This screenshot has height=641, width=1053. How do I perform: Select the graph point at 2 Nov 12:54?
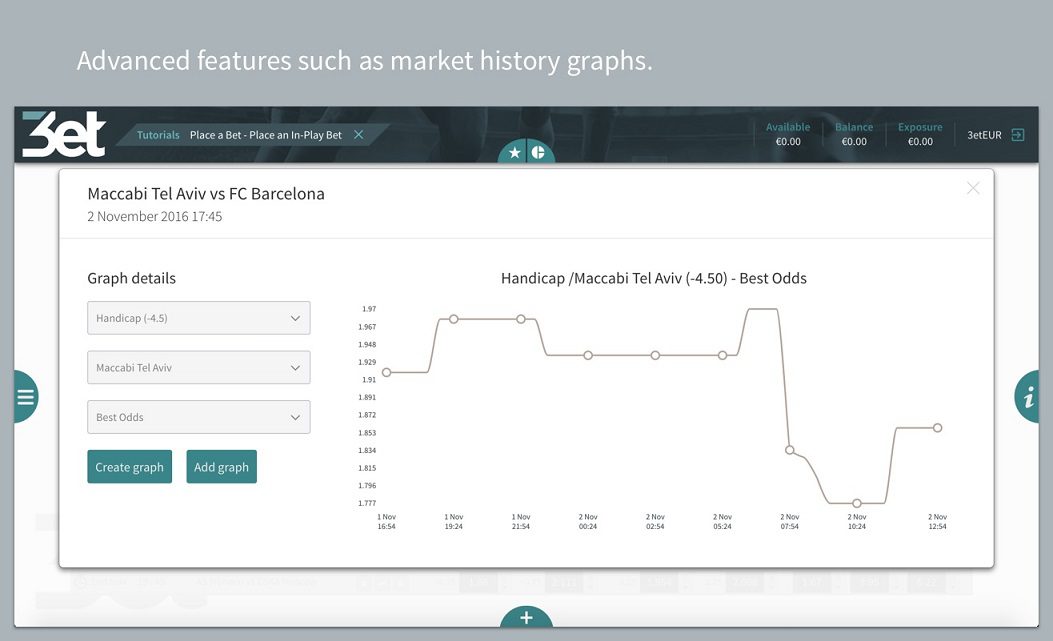pos(937,428)
